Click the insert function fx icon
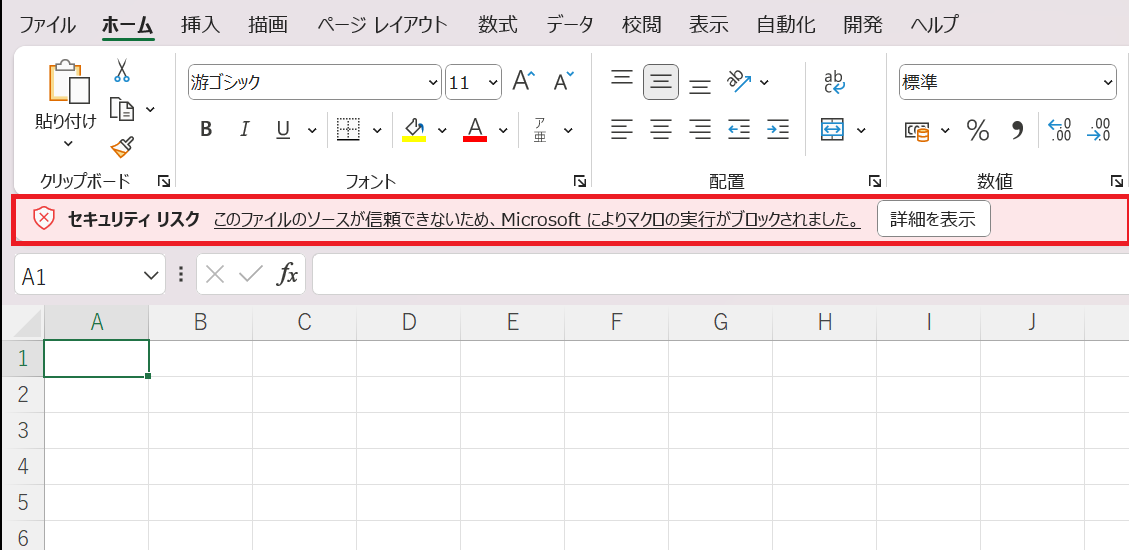The image size is (1129, 550). [288, 275]
